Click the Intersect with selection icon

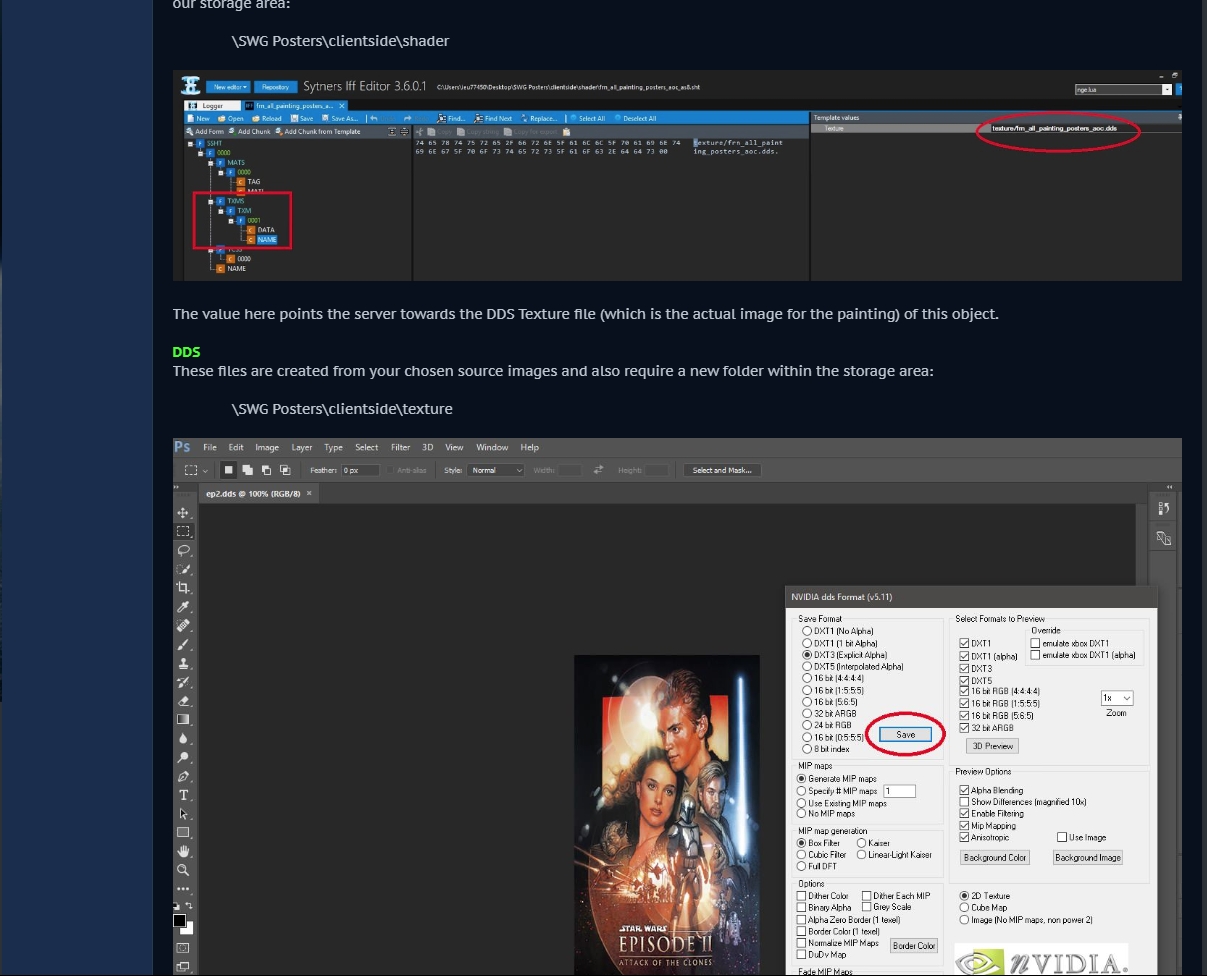click(285, 470)
